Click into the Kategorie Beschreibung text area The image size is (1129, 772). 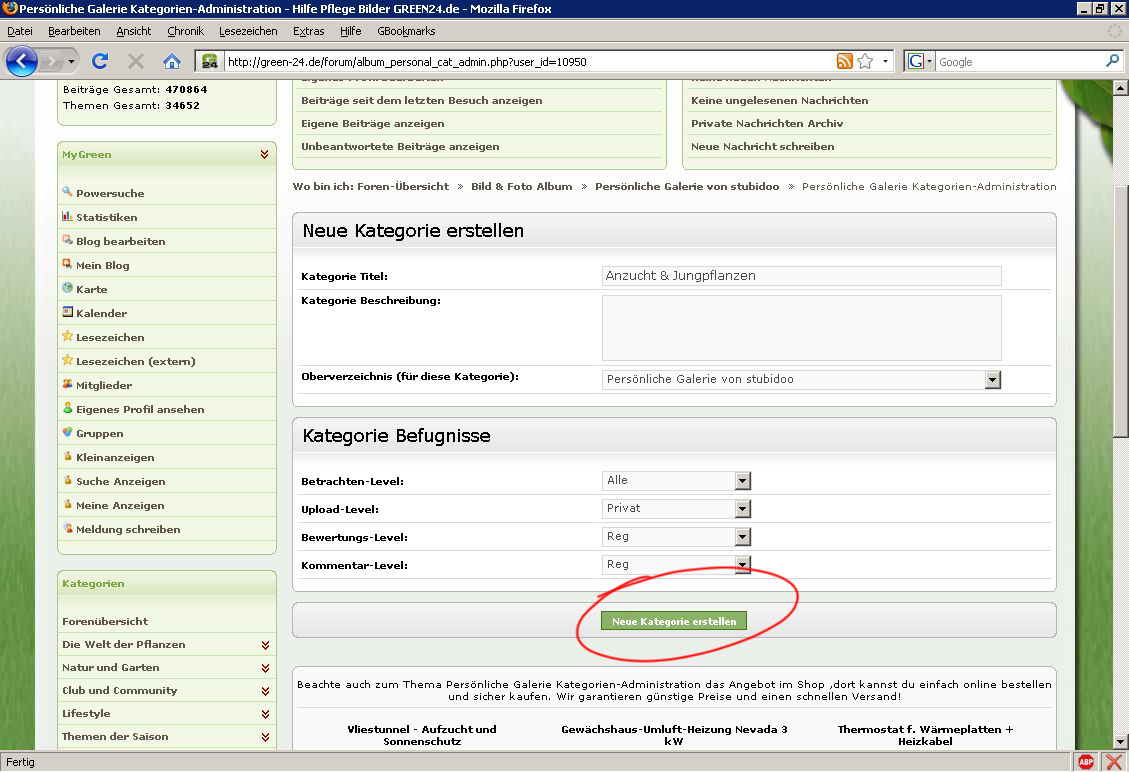coord(801,327)
